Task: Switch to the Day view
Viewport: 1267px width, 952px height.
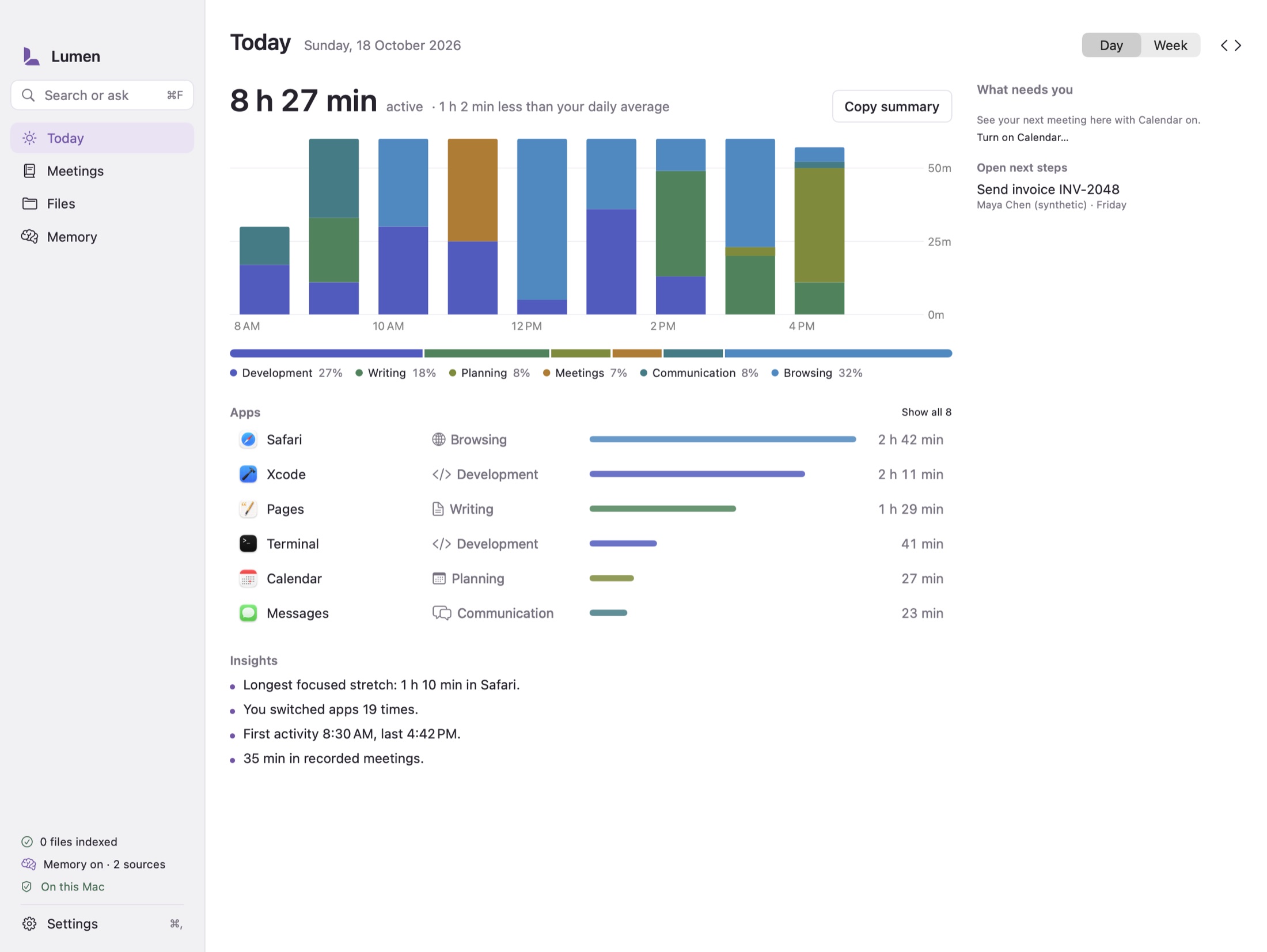Action: click(1111, 45)
